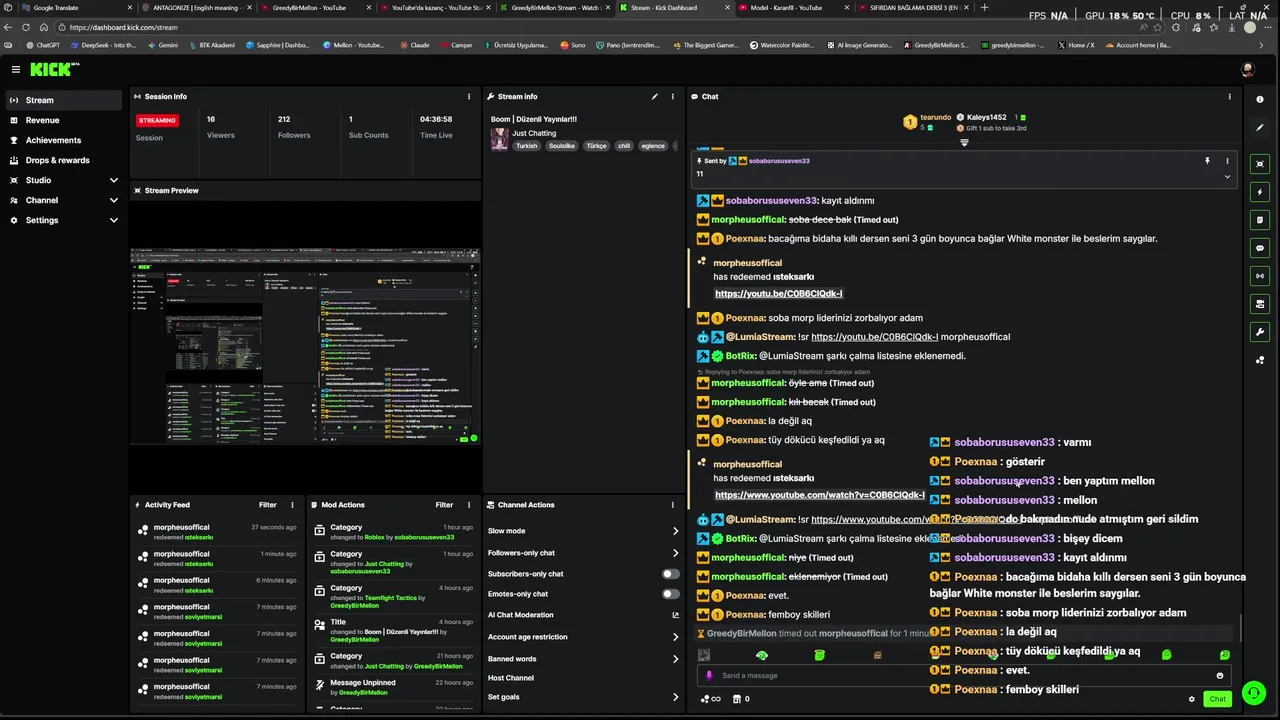Click the channel points icon in right sidebar
This screenshot has height=720, width=1280.
[x=1260, y=360]
